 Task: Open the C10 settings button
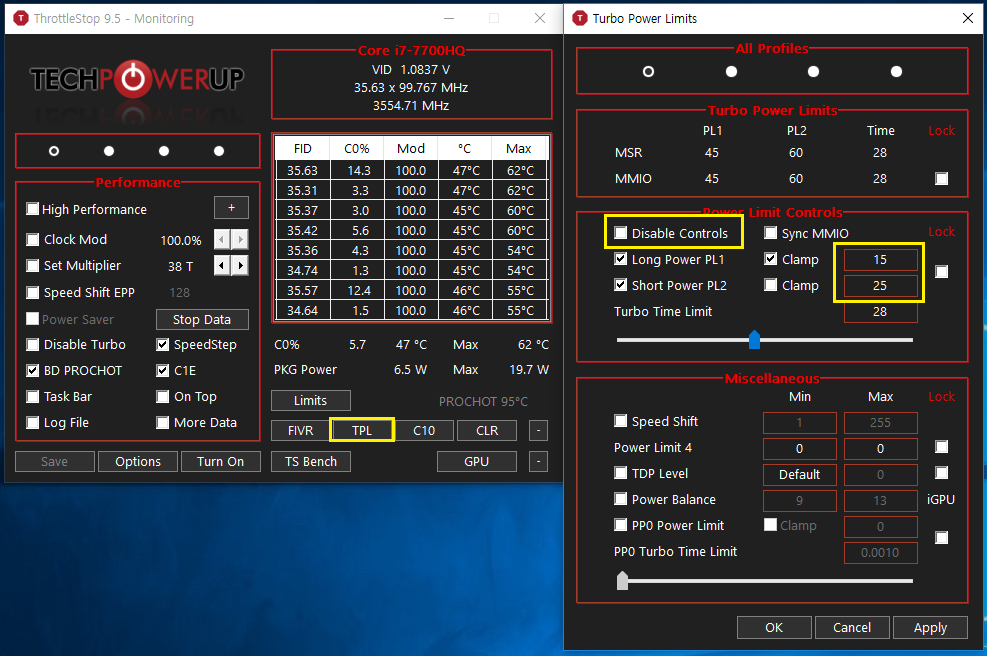pos(424,430)
